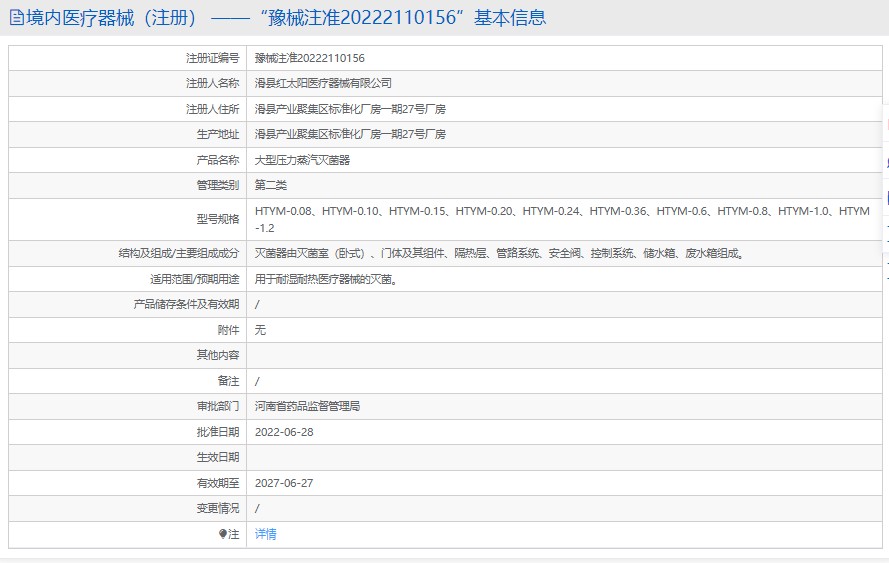Click the 生效日期 label cell
The height and width of the screenshot is (563, 889).
click(x=128, y=458)
